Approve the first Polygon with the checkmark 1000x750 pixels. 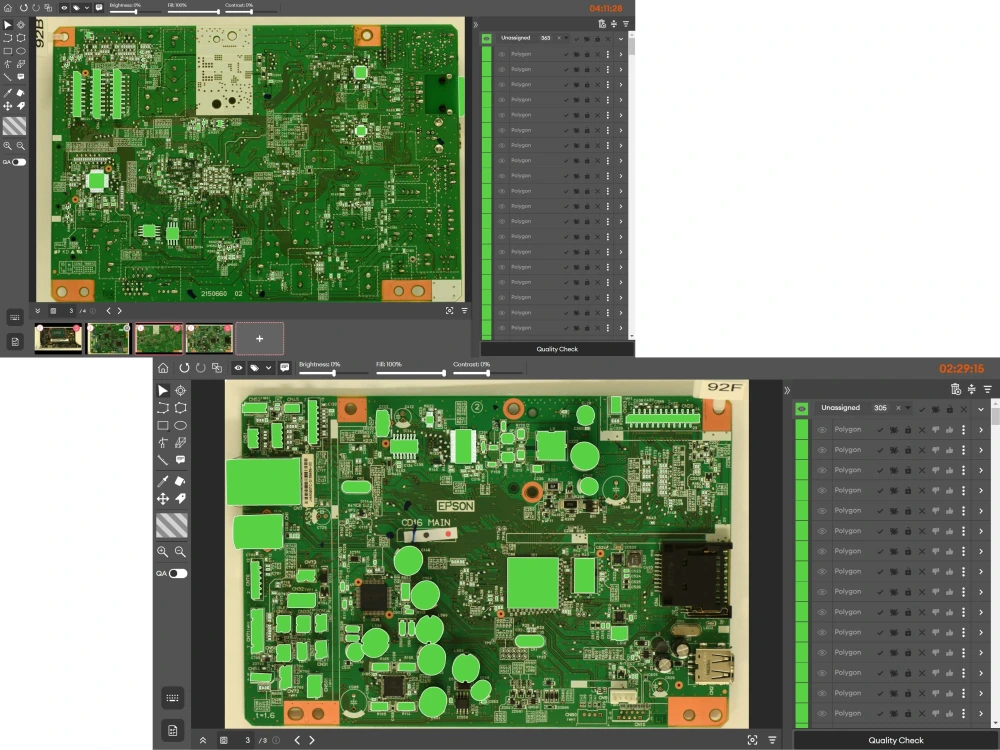pyautogui.click(x=881, y=430)
